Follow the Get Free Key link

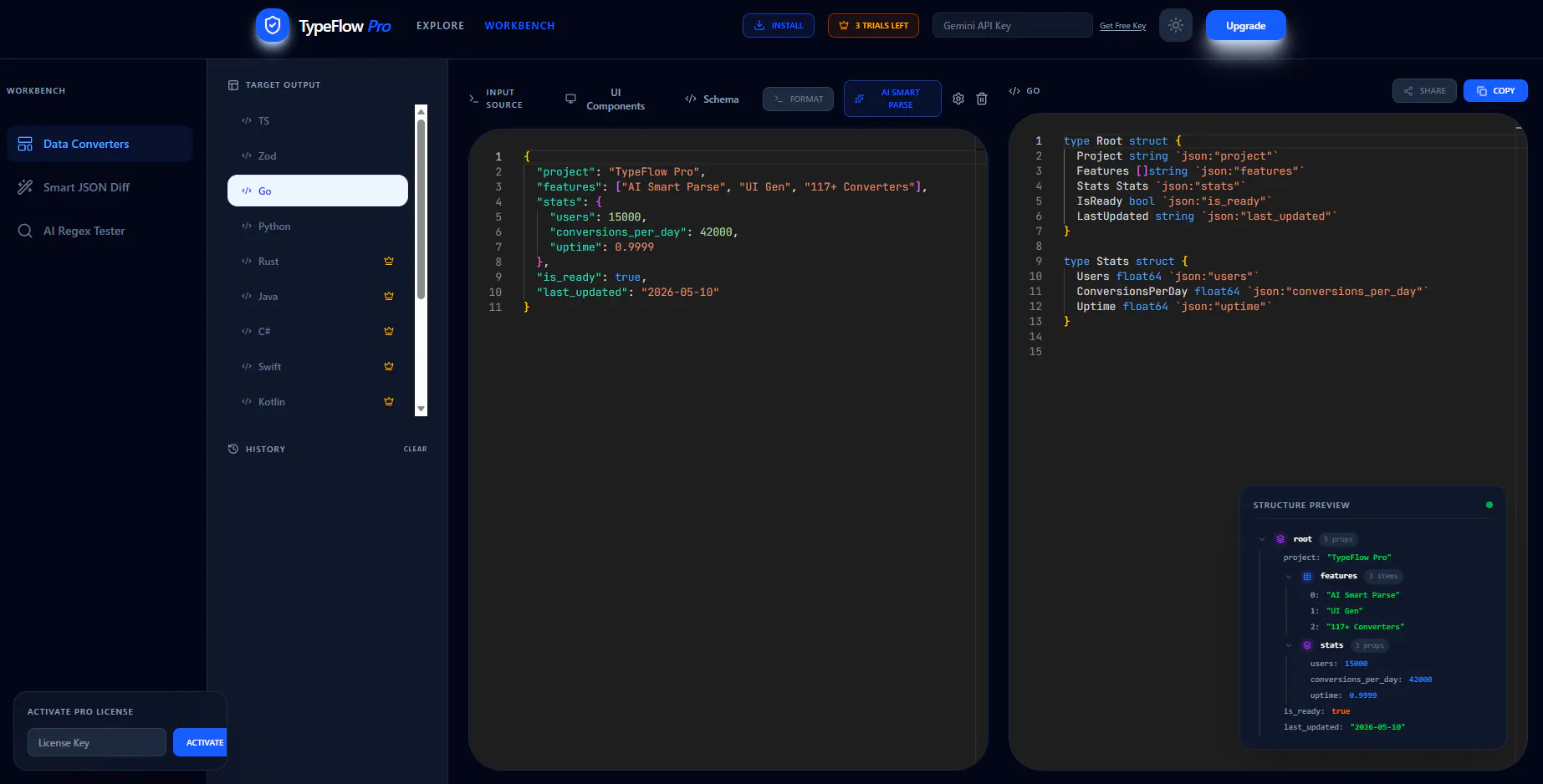tap(1123, 26)
